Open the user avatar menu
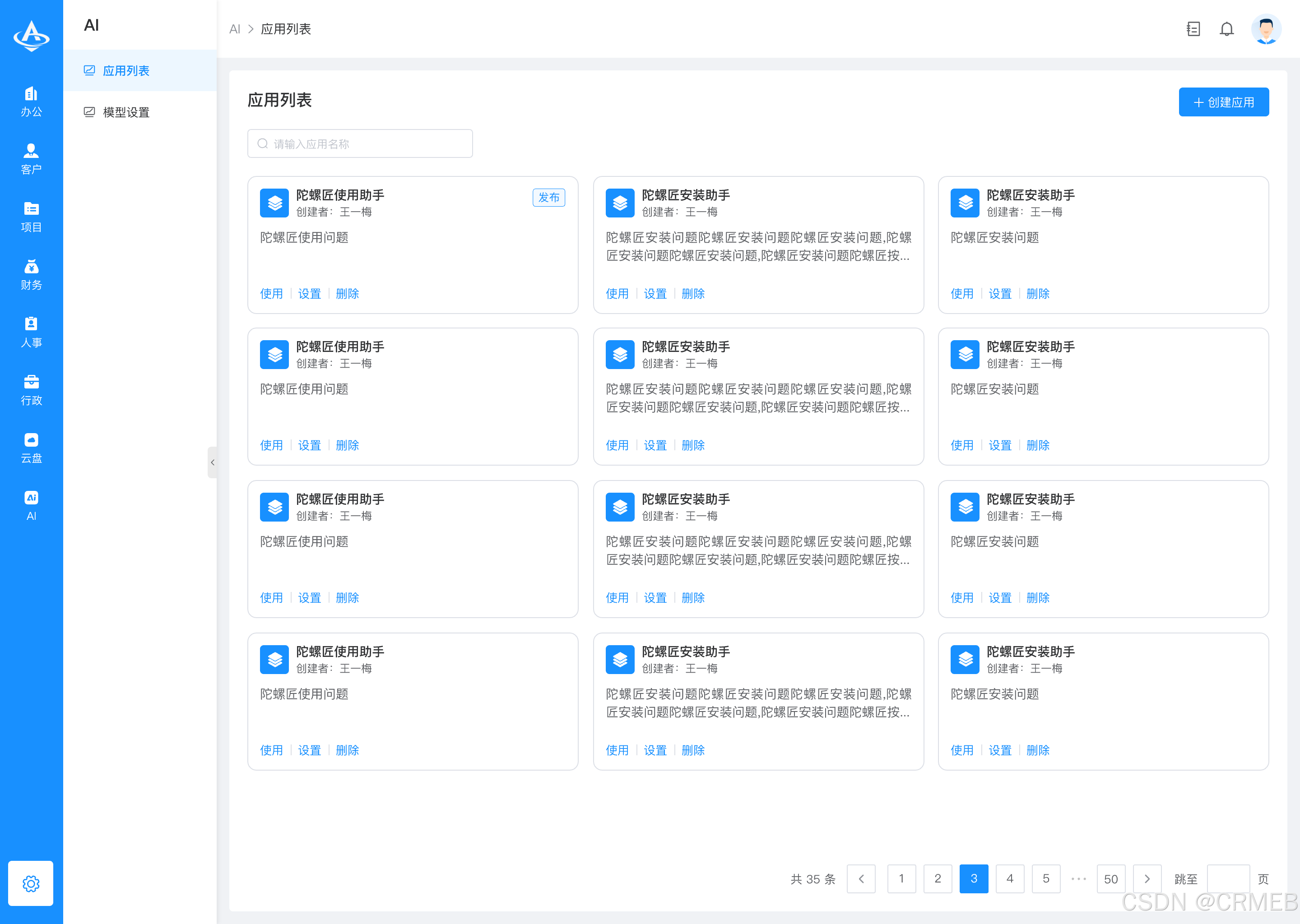The image size is (1300, 924). pyautogui.click(x=1265, y=29)
